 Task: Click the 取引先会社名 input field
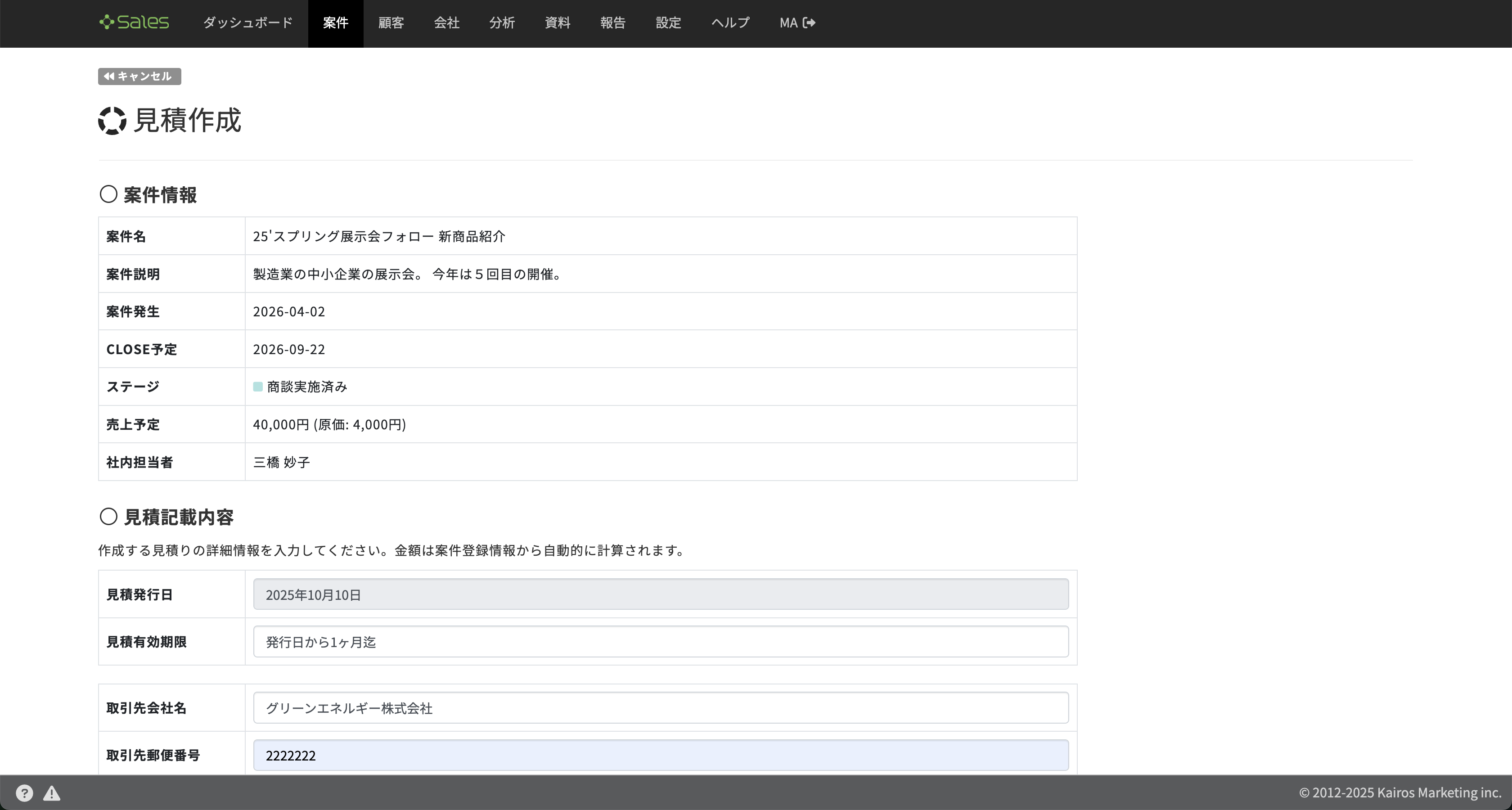click(x=660, y=707)
